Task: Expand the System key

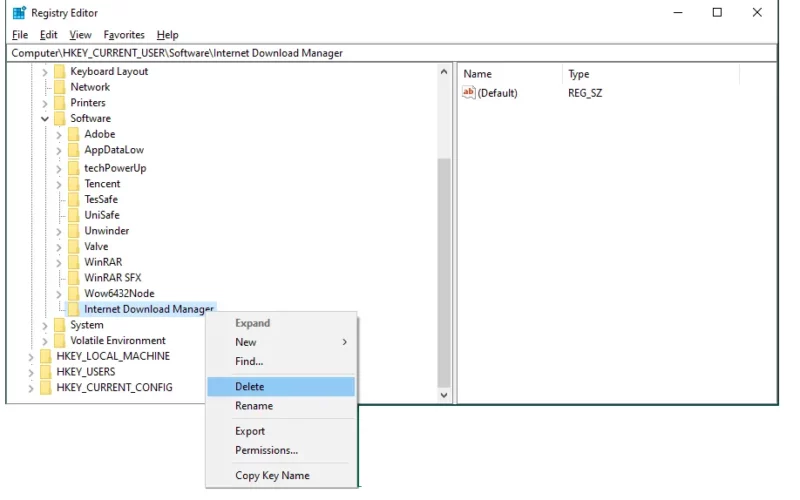Action: pos(44,326)
